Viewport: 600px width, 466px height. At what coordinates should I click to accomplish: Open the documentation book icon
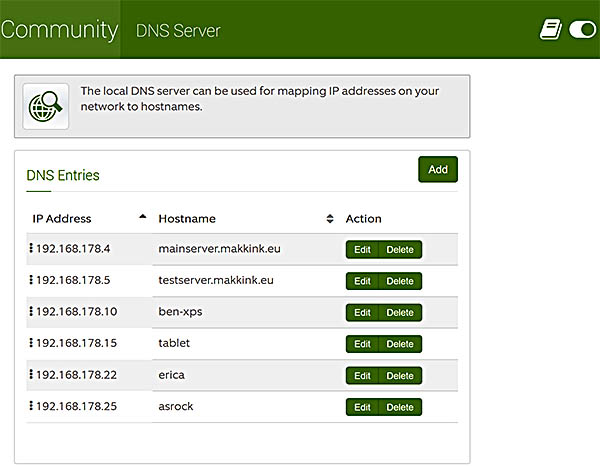[x=551, y=30]
